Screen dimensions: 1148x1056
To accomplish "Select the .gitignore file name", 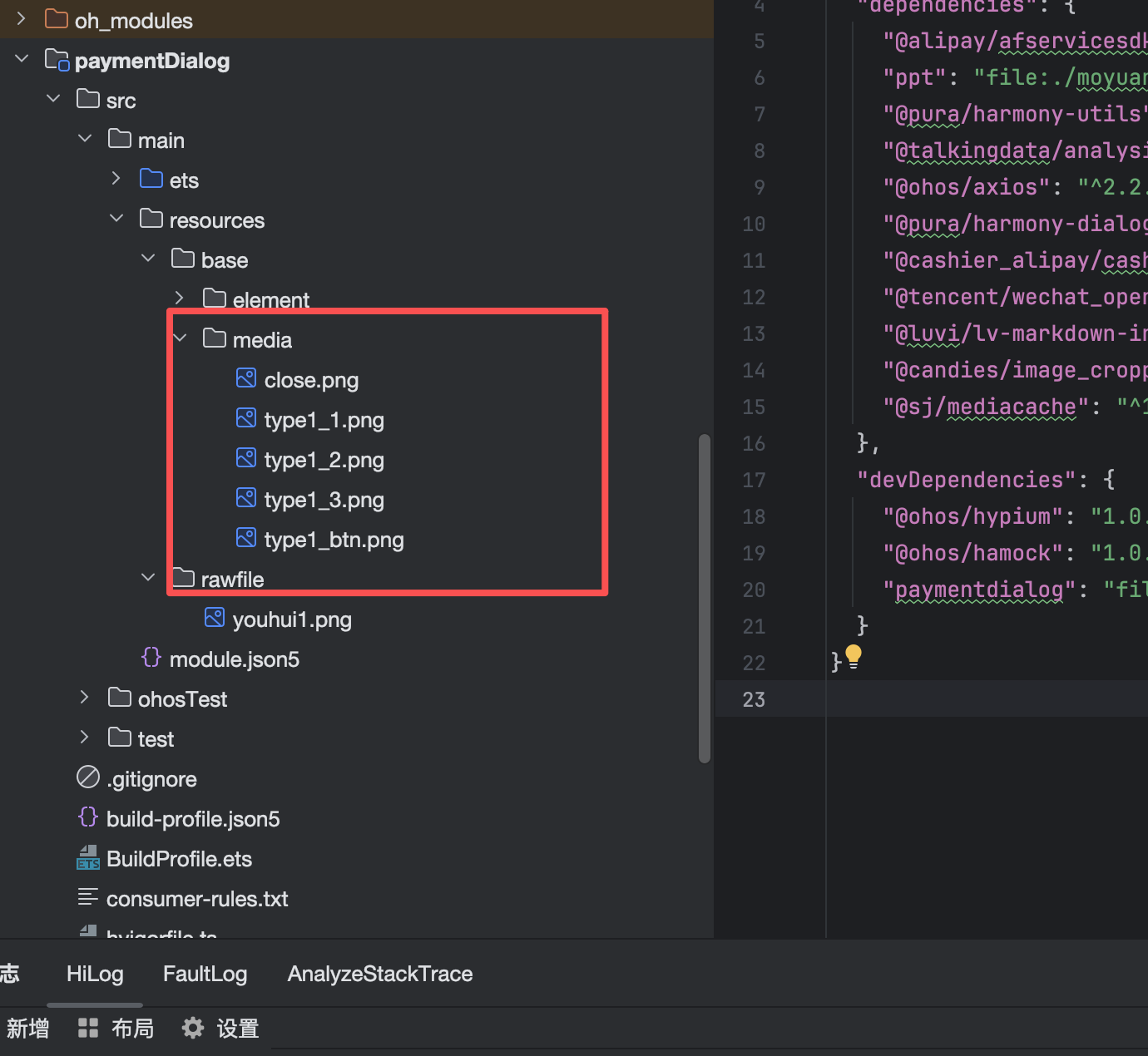I will pos(151,779).
